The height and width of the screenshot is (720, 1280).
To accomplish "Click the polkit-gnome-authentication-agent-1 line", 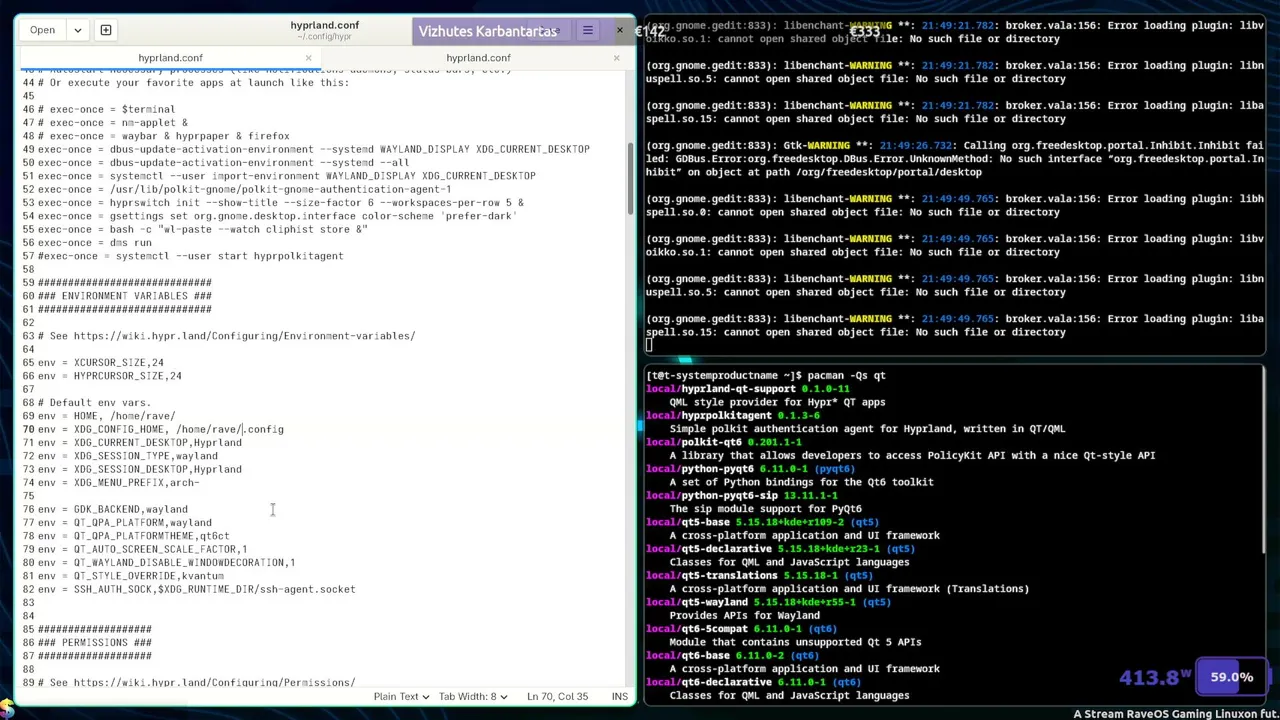I will (x=244, y=189).
